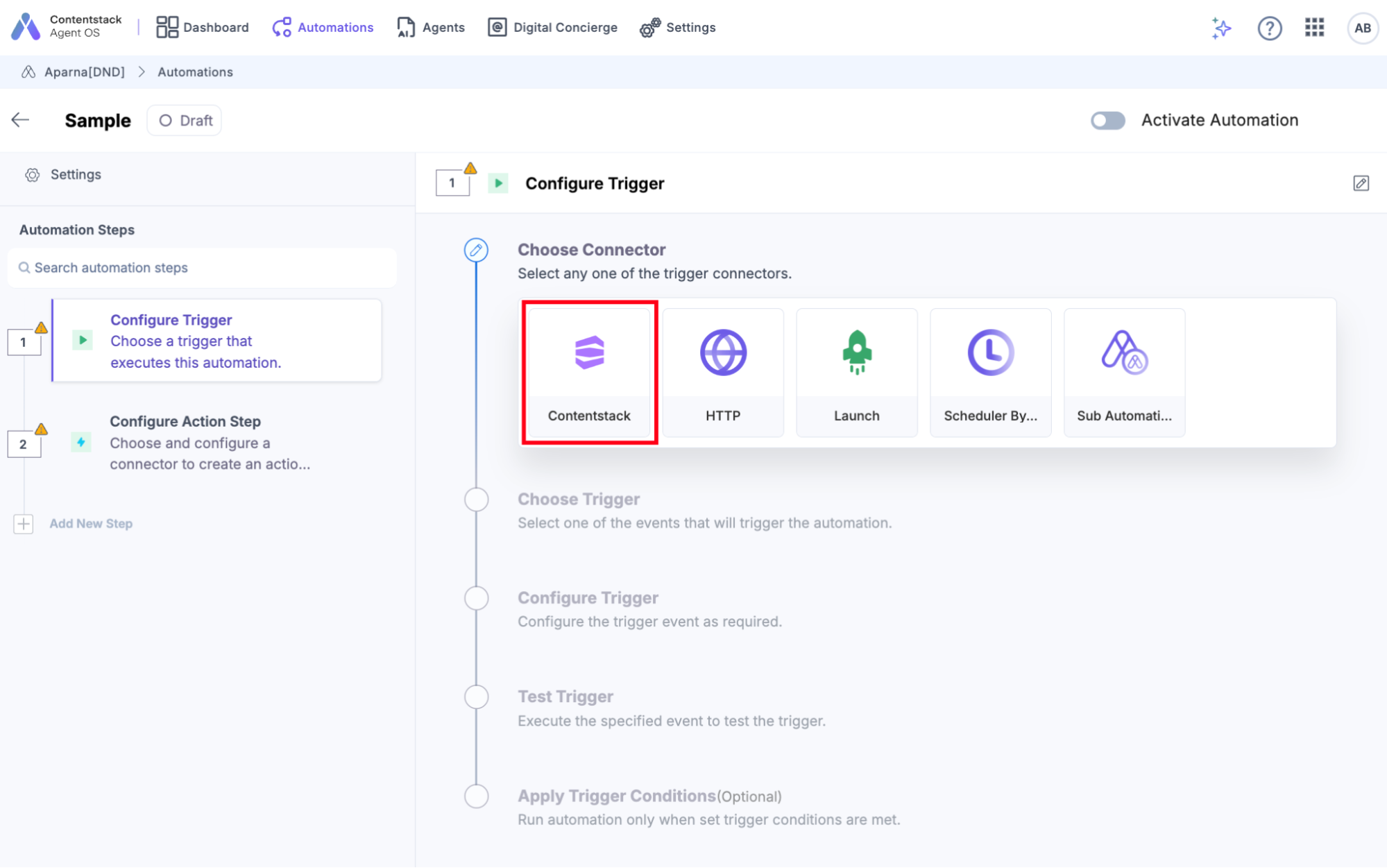The width and height of the screenshot is (1387, 868).
Task: Open the Agents section
Action: click(431, 27)
